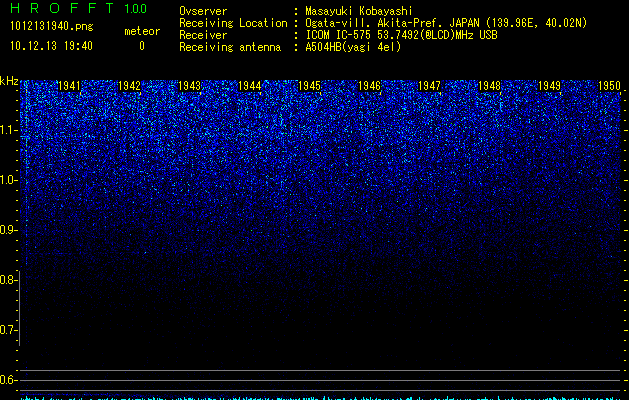The image size is (629, 400).
Task: Click the Receiver field label
Action: [203, 35]
